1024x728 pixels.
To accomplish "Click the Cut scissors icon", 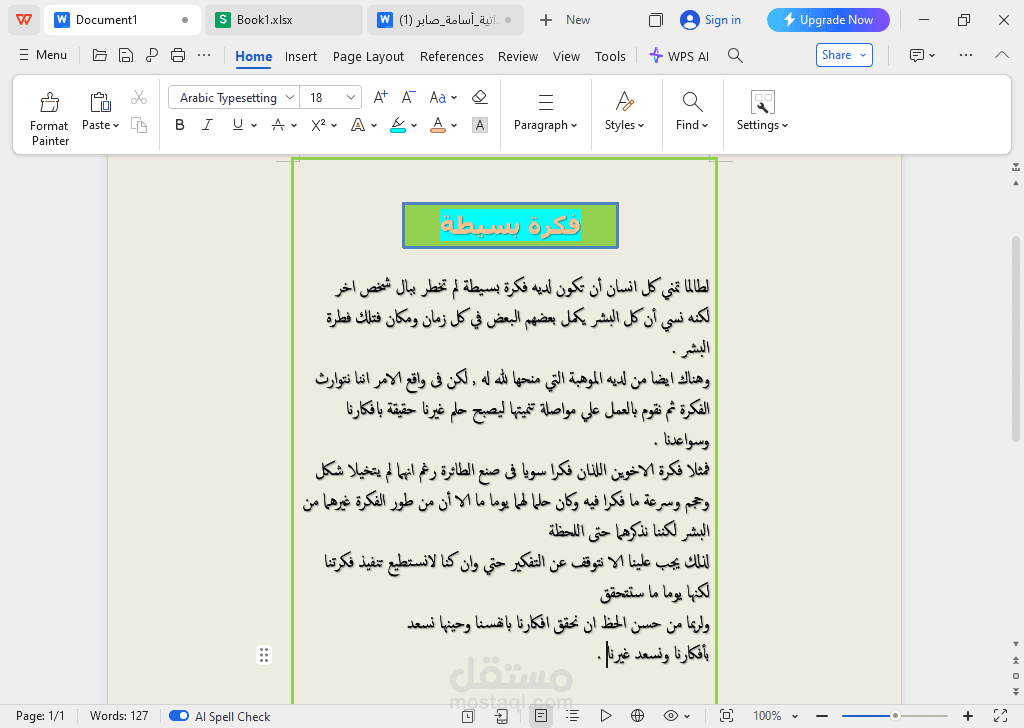I will tap(138, 98).
